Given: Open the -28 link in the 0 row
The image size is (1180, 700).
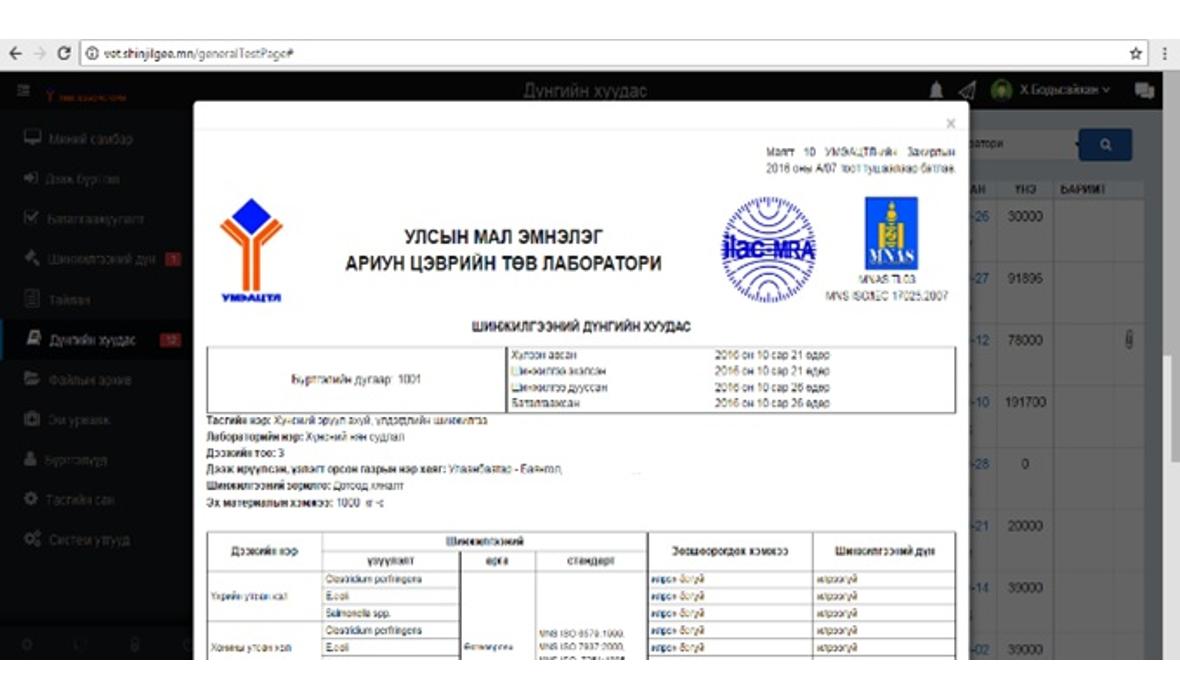Looking at the screenshot, I should (981, 464).
